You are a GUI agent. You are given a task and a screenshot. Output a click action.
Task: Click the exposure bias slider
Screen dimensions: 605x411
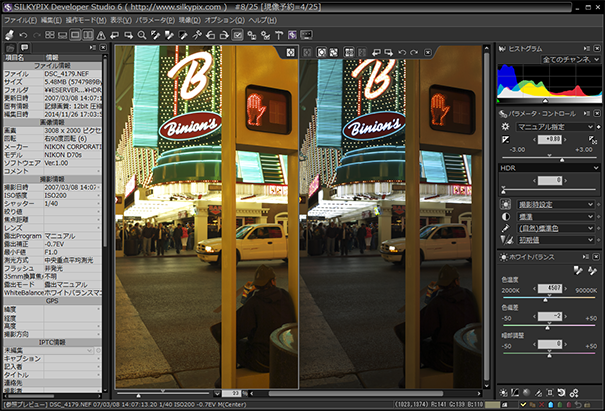pyautogui.click(x=549, y=158)
